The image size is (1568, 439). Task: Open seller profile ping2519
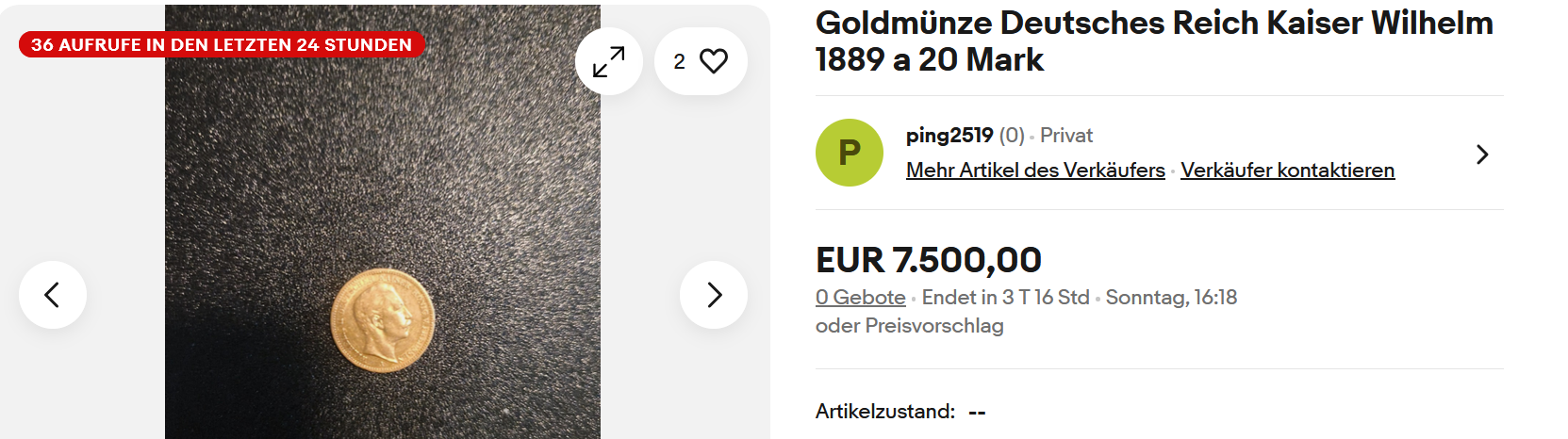[949, 136]
